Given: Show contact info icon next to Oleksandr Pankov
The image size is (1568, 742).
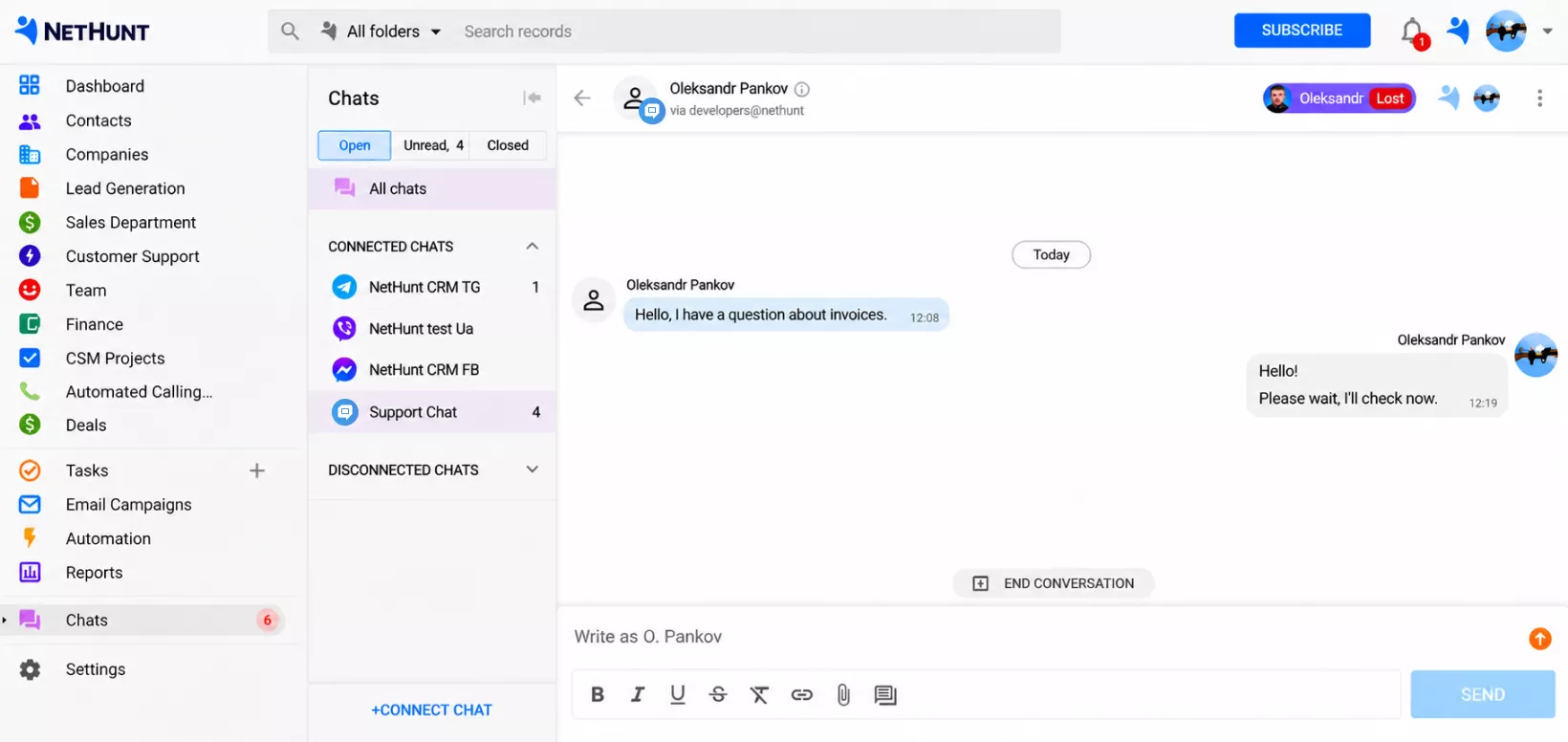Looking at the screenshot, I should 802,89.
